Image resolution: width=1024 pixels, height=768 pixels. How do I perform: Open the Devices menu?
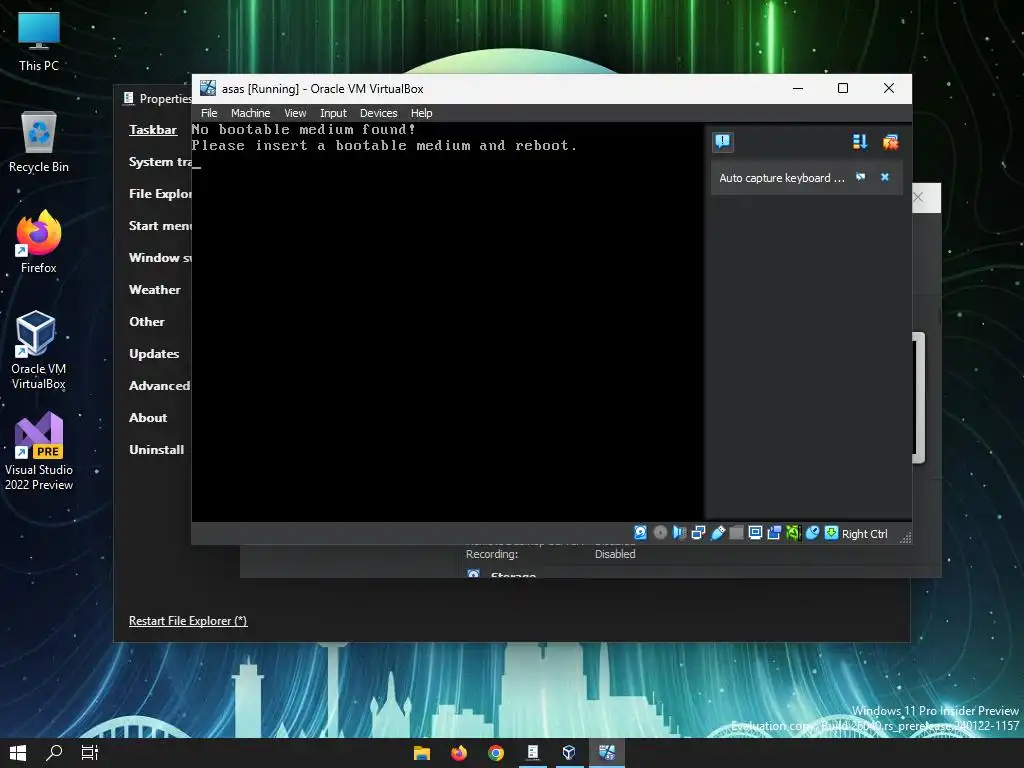(x=378, y=113)
